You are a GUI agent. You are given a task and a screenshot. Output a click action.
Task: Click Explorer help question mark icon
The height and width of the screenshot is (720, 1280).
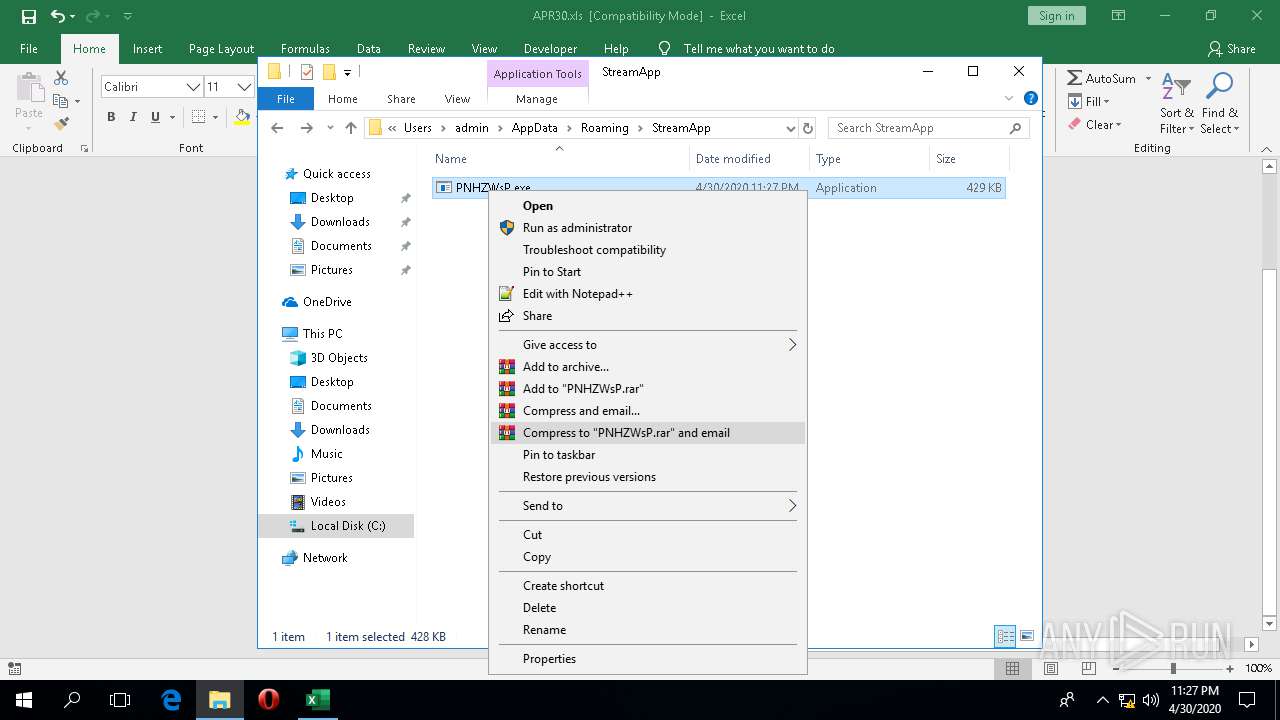1031,98
